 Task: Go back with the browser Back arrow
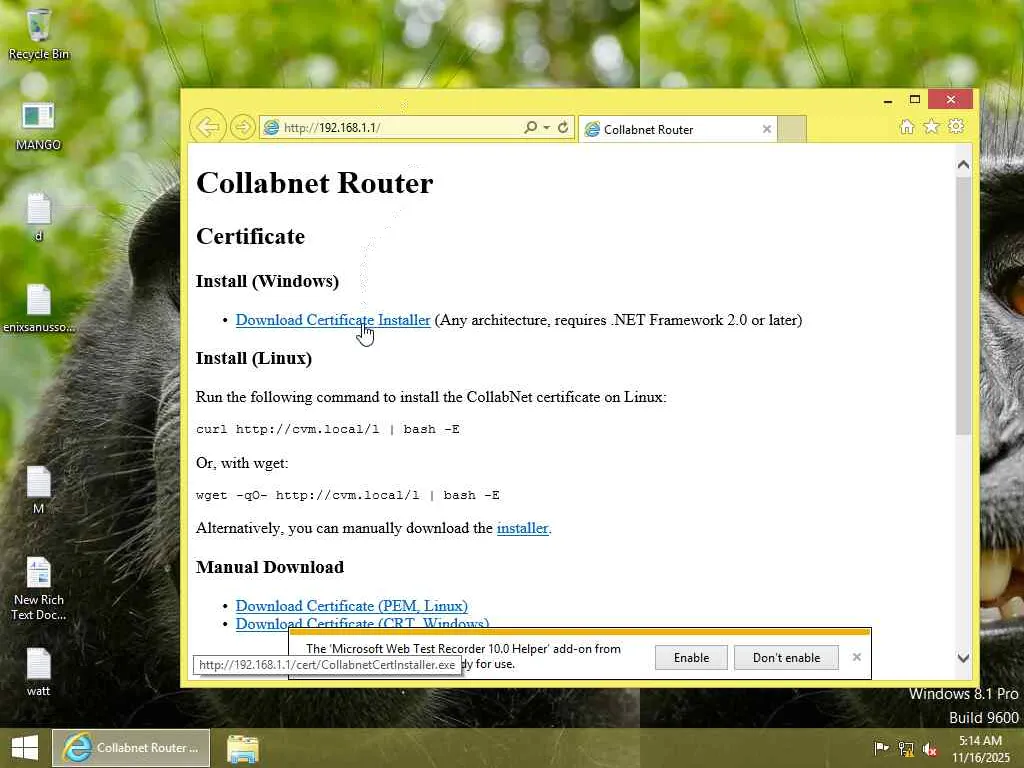pyautogui.click(x=208, y=127)
